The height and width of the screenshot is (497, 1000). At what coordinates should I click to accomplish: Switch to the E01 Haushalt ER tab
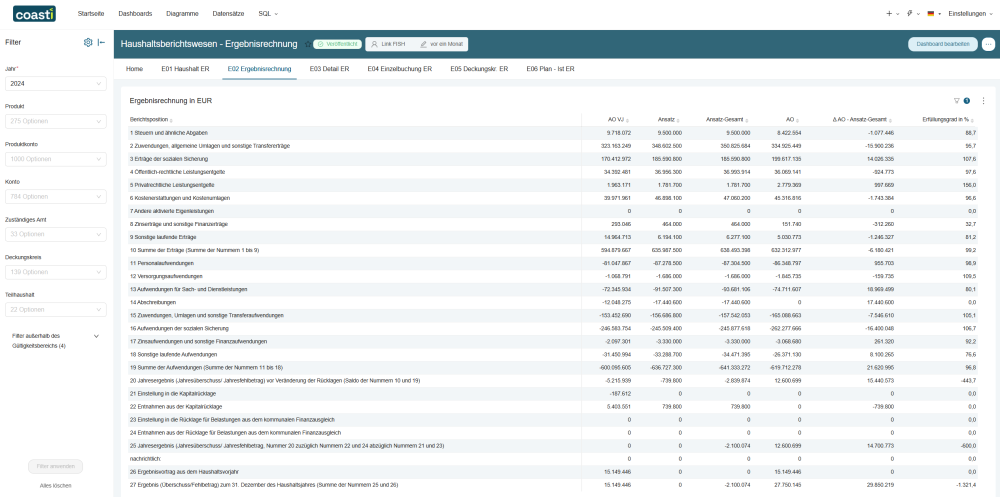[185, 68]
